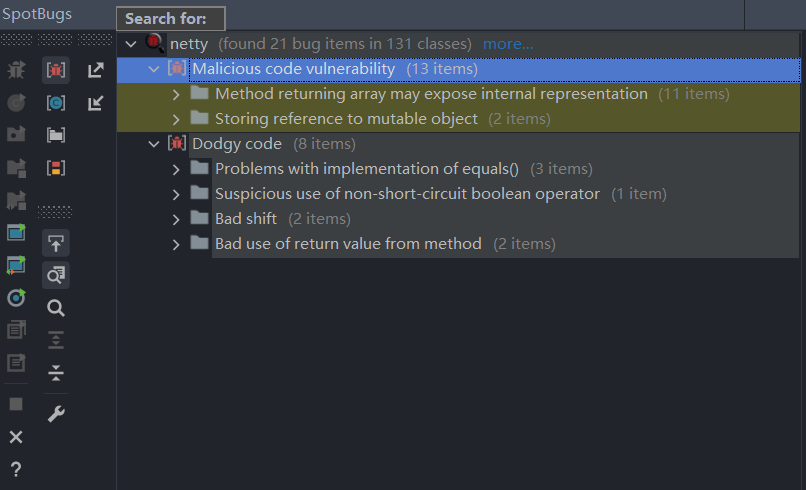The width and height of the screenshot is (806, 490).
Task: Analyze project files excluding tests
Action: pos(16,233)
